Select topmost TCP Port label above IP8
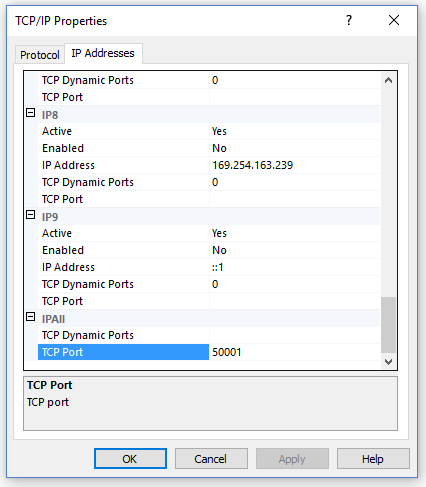 (123, 97)
